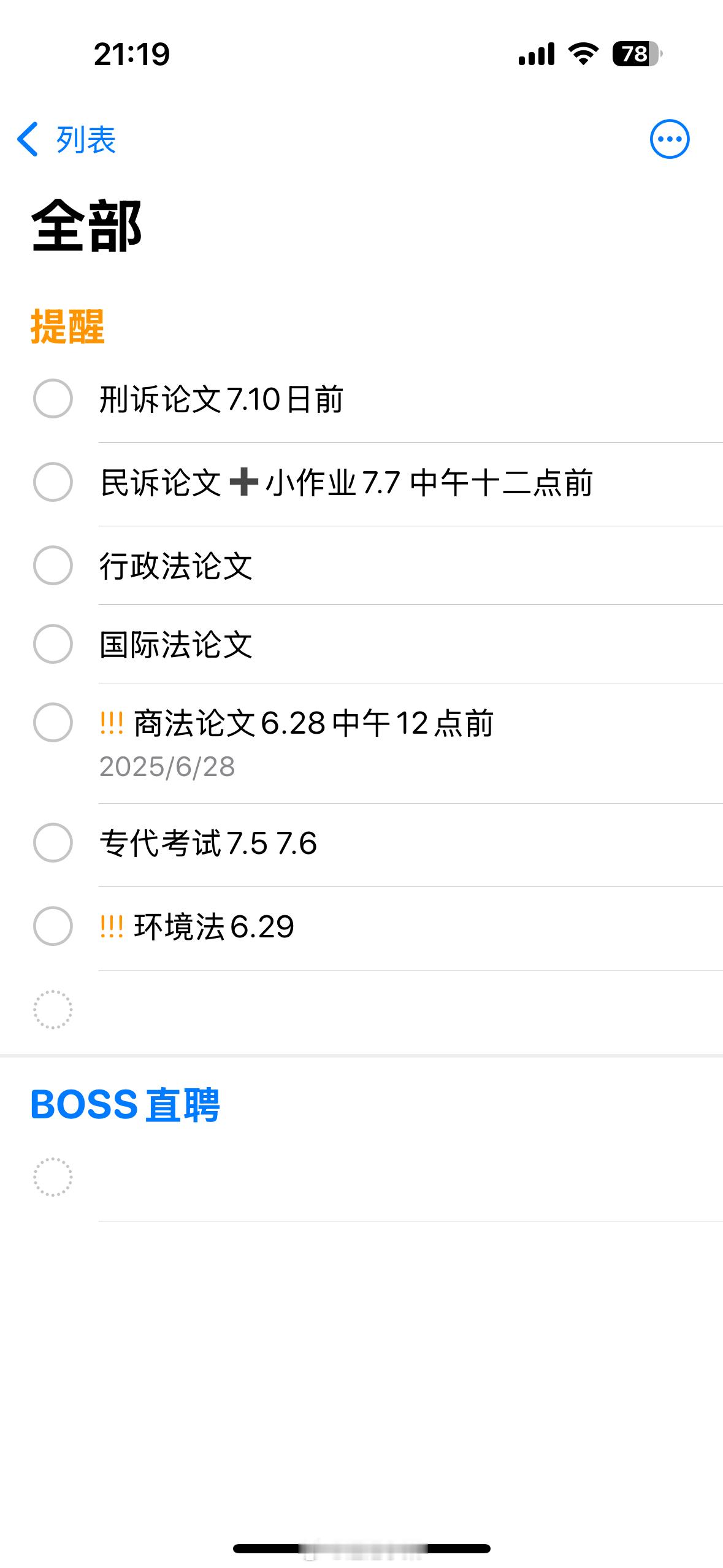Check off the 行政法论文 reminder
Screen dimensions: 723x1568
(x=53, y=565)
